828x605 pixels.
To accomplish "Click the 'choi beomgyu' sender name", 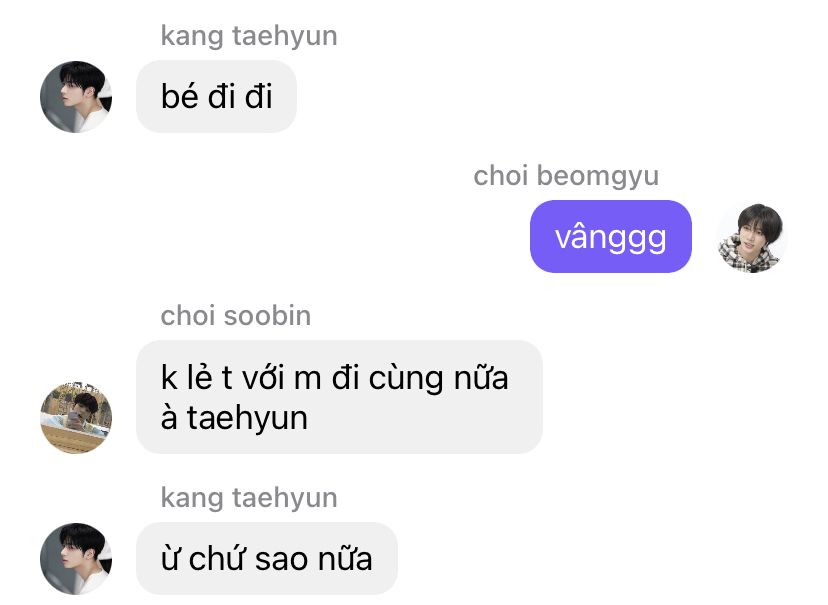I will [566, 176].
